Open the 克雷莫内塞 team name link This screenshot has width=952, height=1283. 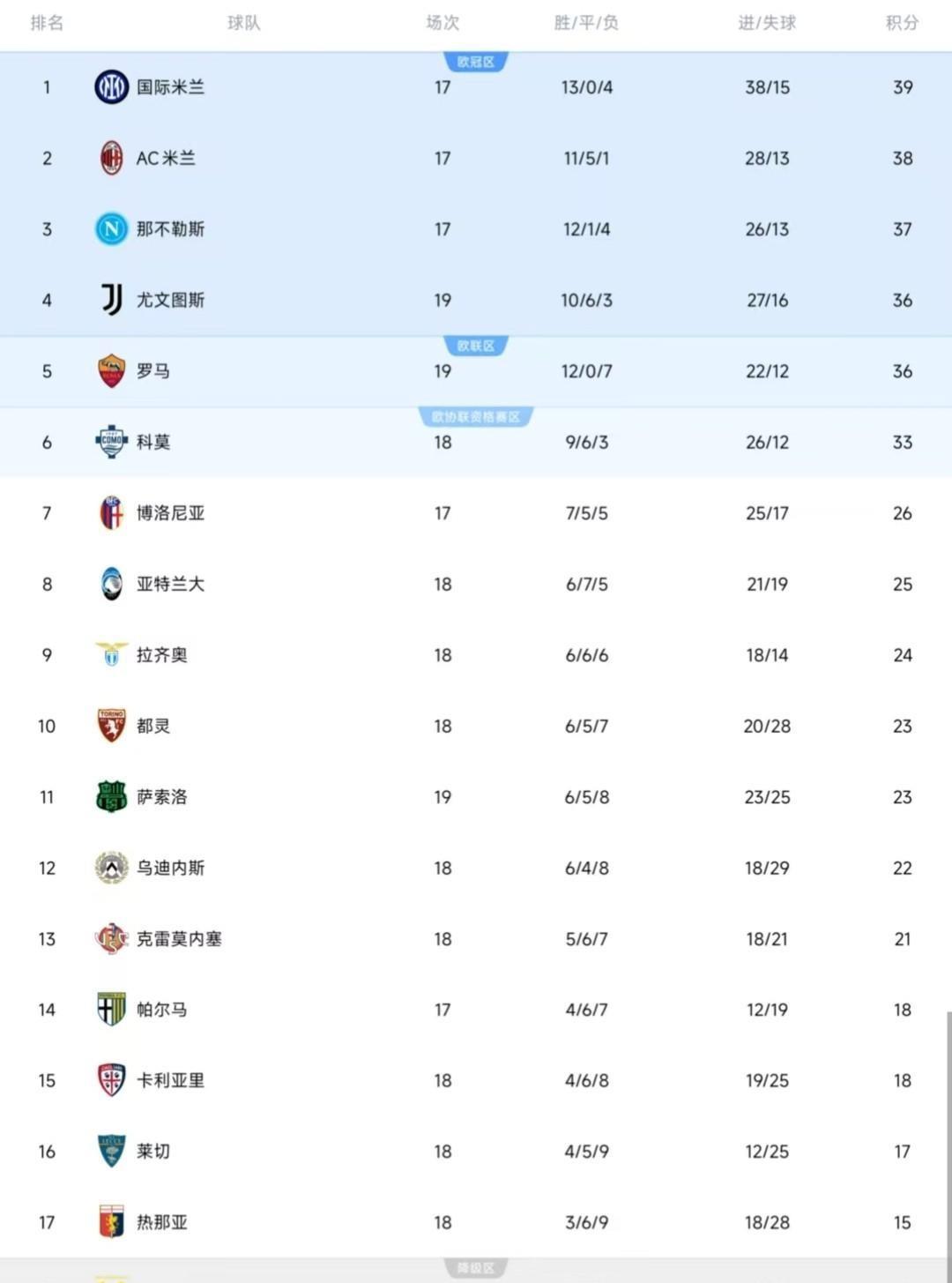(x=179, y=939)
